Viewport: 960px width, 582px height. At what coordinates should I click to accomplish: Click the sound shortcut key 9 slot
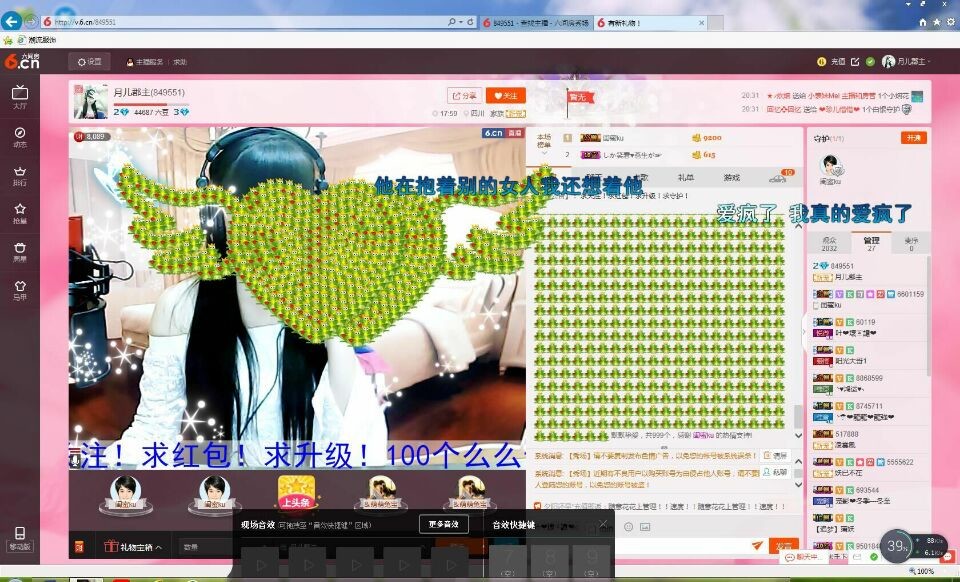point(591,561)
